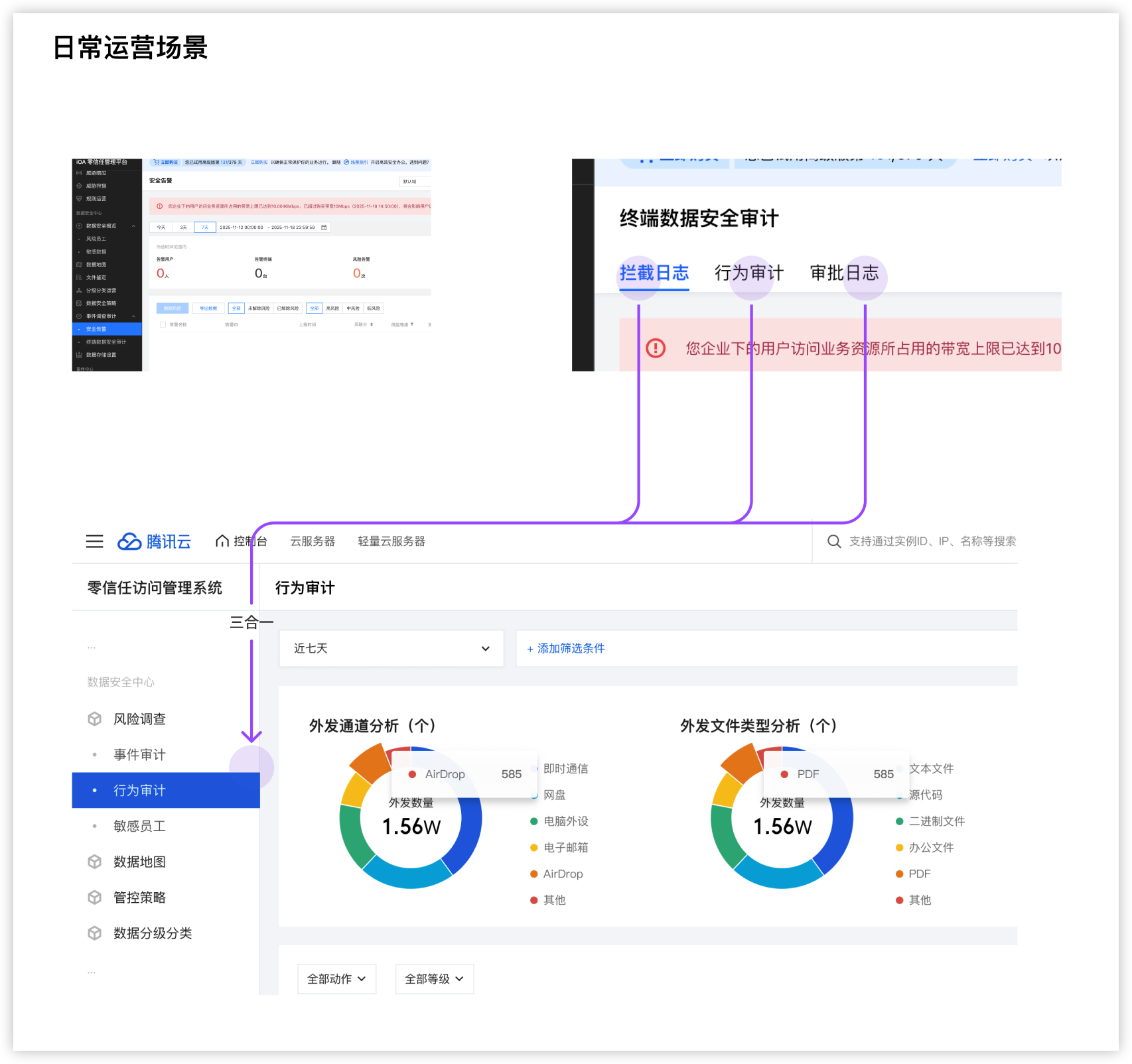Select the 今天 time range option
The width and height of the screenshot is (1132, 1064).
[x=161, y=228]
